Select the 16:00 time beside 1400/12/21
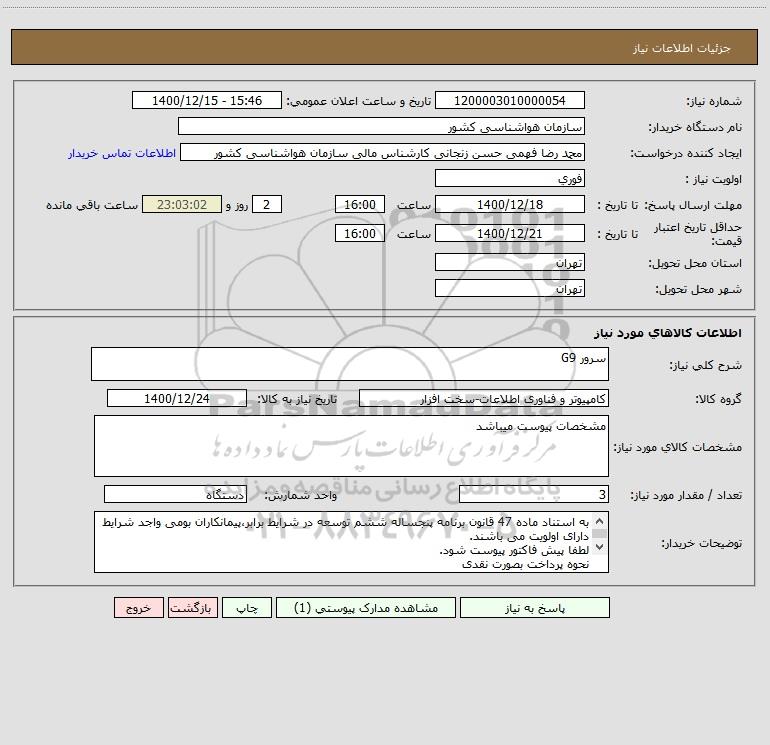The image size is (770, 745). [x=359, y=233]
